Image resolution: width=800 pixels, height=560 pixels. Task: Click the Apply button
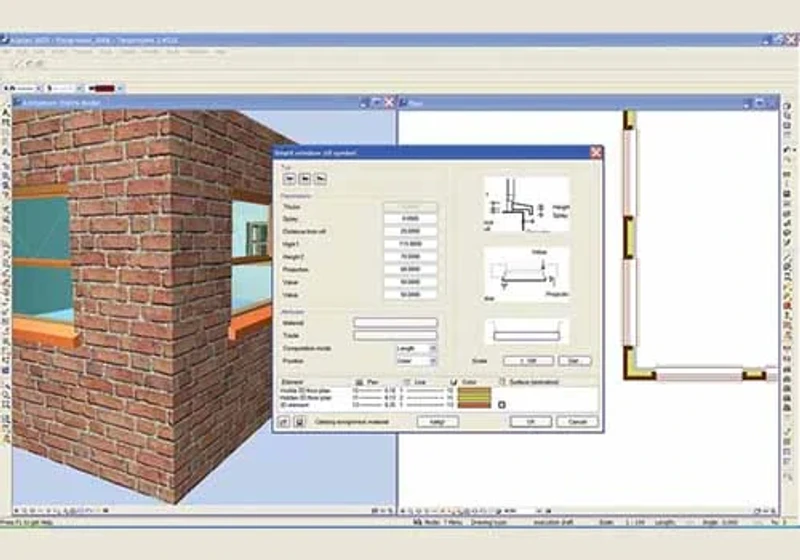[438, 422]
